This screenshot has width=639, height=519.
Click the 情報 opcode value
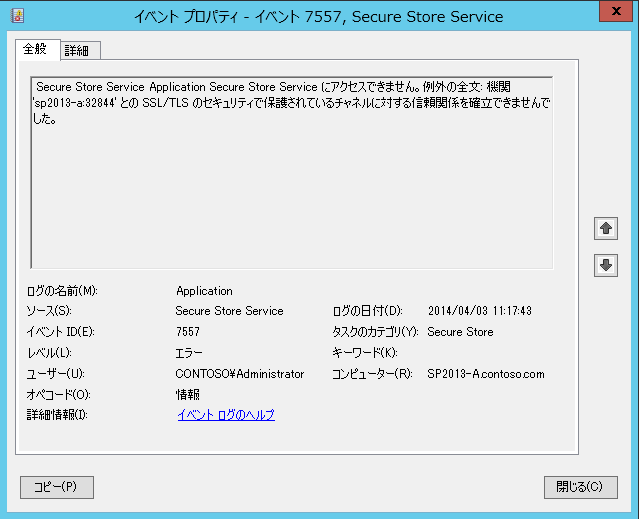[187, 394]
